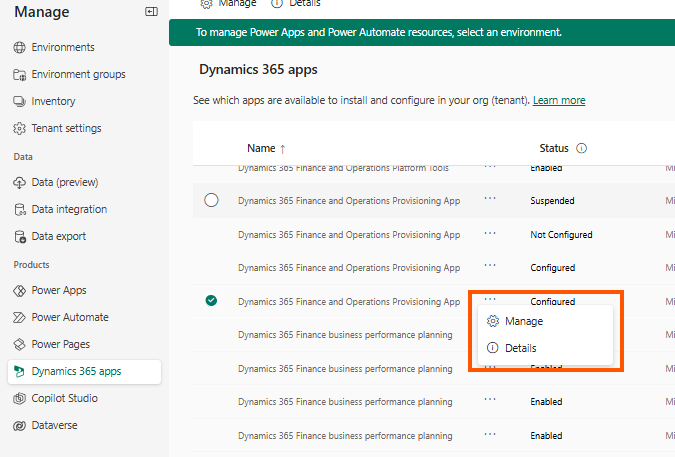Click the Data export icon
675x457 pixels.
tap(19, 236)
